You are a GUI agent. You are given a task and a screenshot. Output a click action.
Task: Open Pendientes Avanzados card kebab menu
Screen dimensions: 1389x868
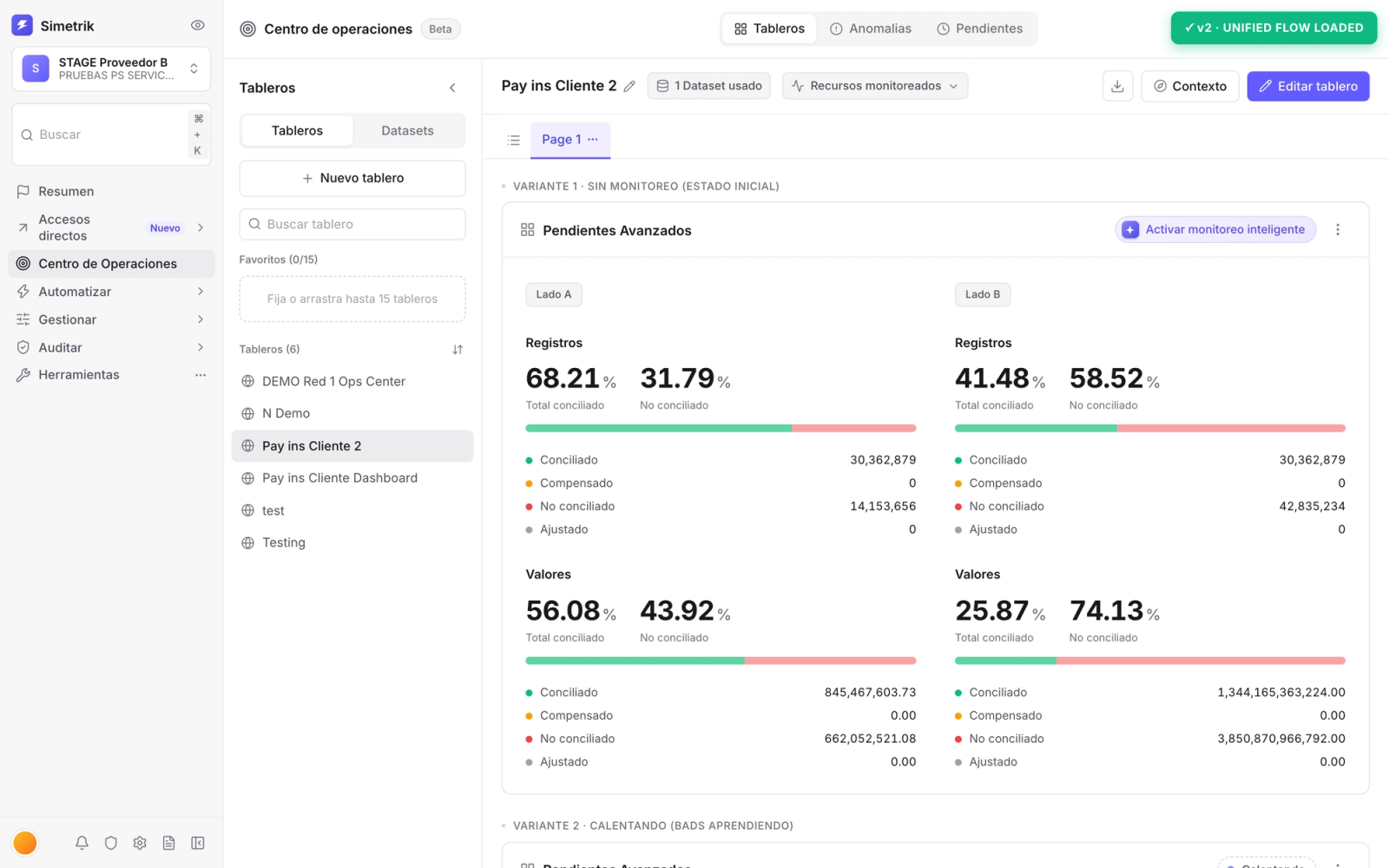pos(1338,229)
